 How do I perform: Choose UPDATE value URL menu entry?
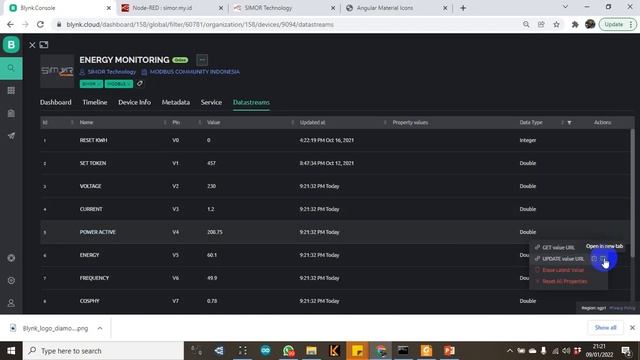(563, 259)
